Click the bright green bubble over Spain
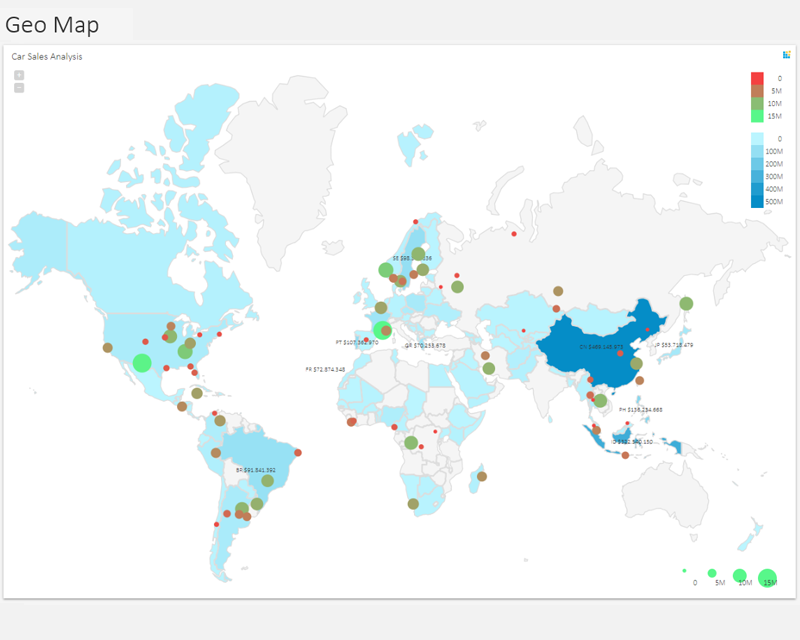 381,330
